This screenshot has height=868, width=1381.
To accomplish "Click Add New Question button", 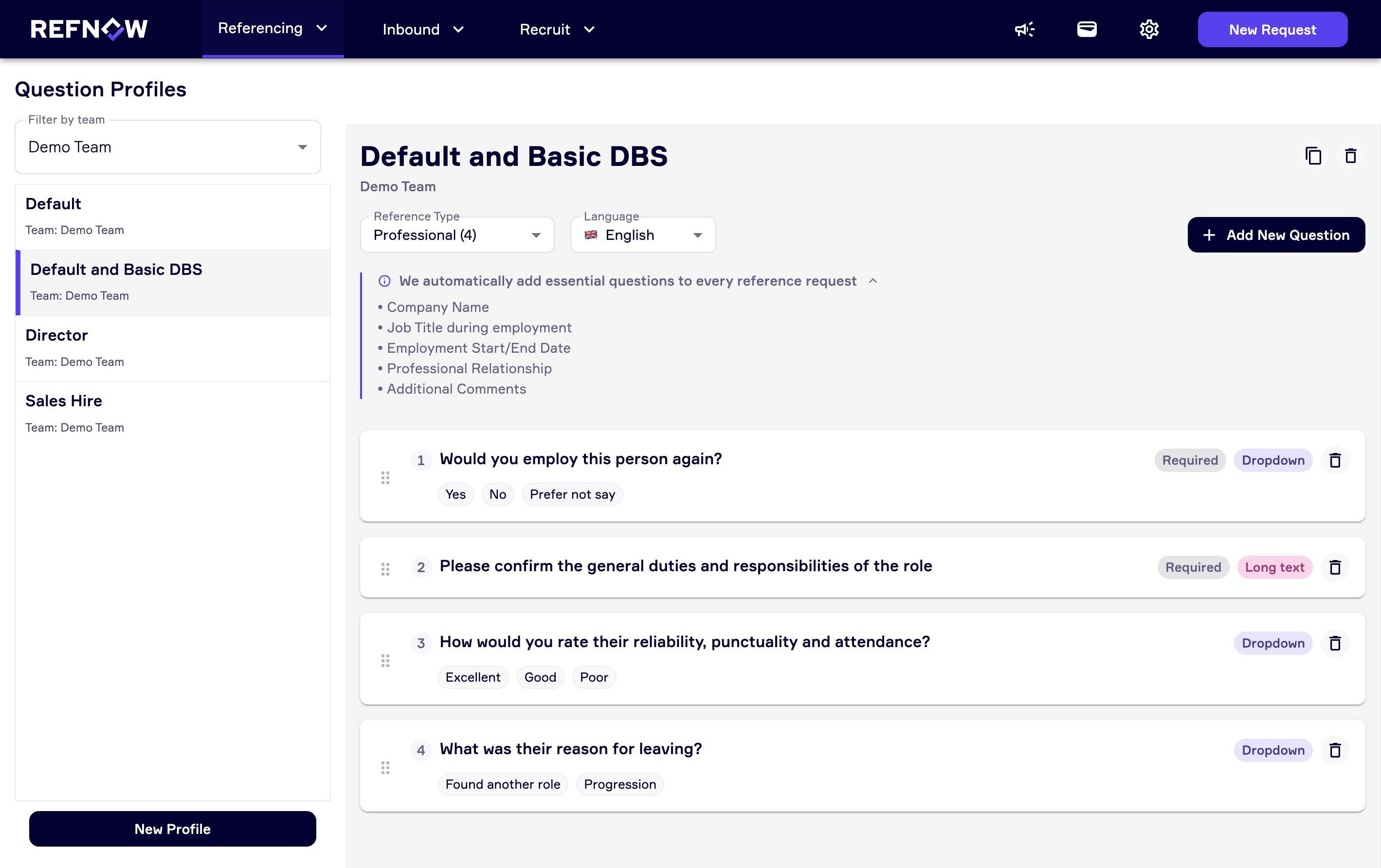I will [1275, 235].
